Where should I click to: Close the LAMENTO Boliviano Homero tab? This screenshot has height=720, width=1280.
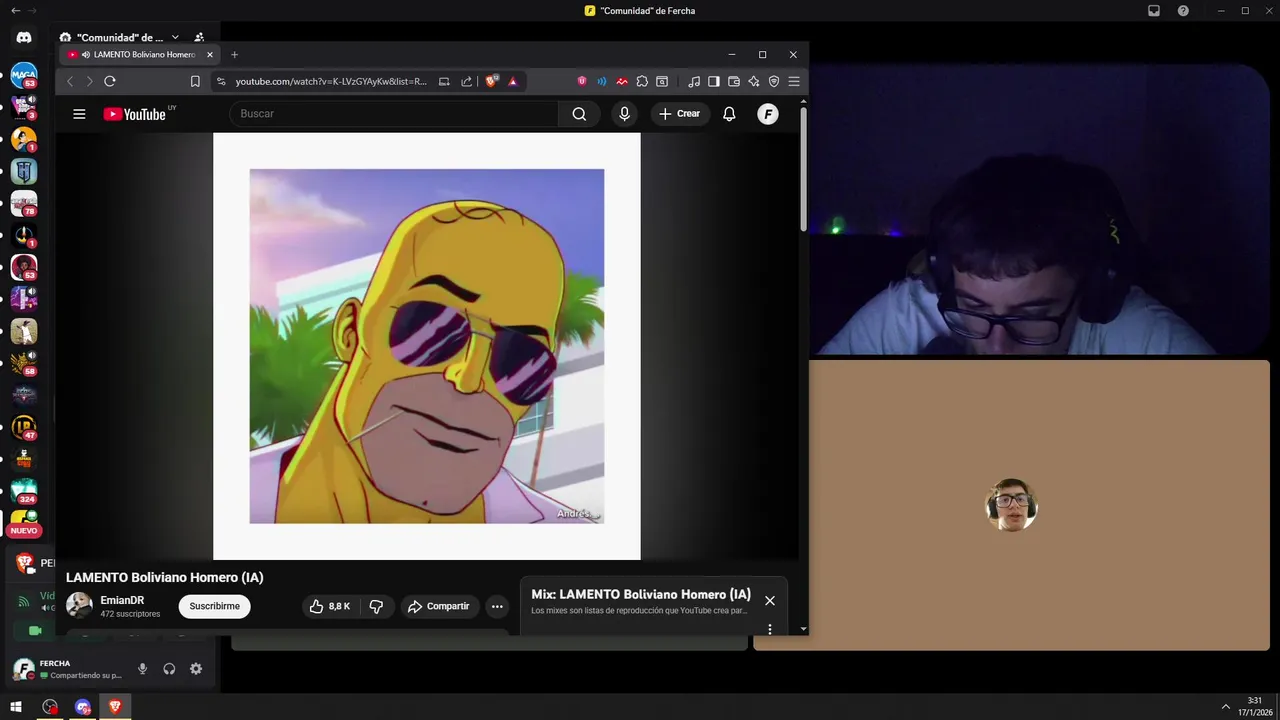(x=210, y=55)
